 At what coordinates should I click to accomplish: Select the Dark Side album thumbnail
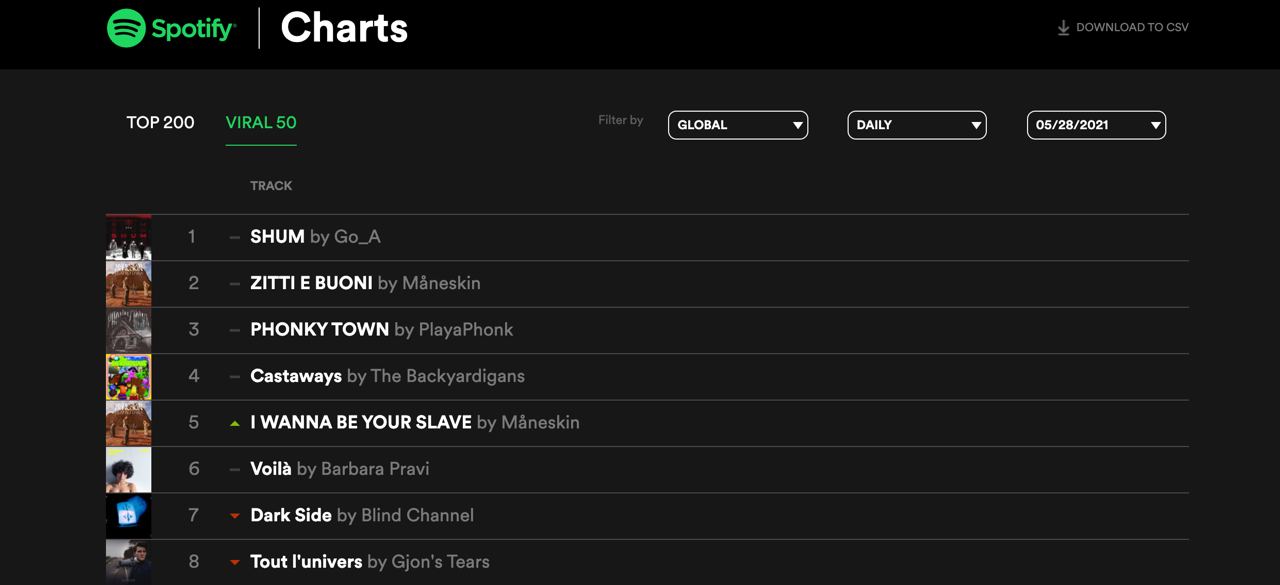pyautogui.click(x=129, y=516)
